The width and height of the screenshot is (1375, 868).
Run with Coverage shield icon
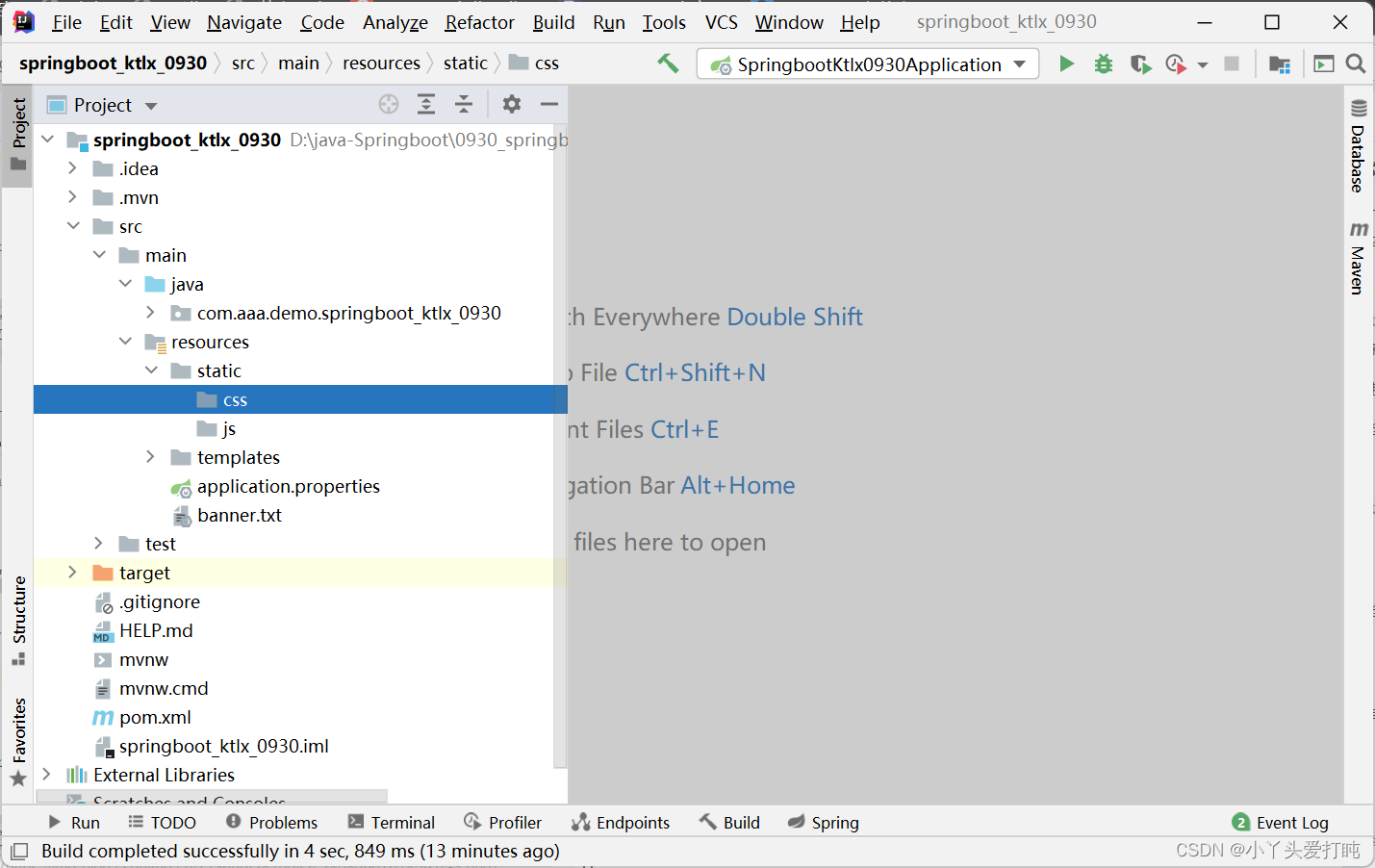tap(1140, 64)
